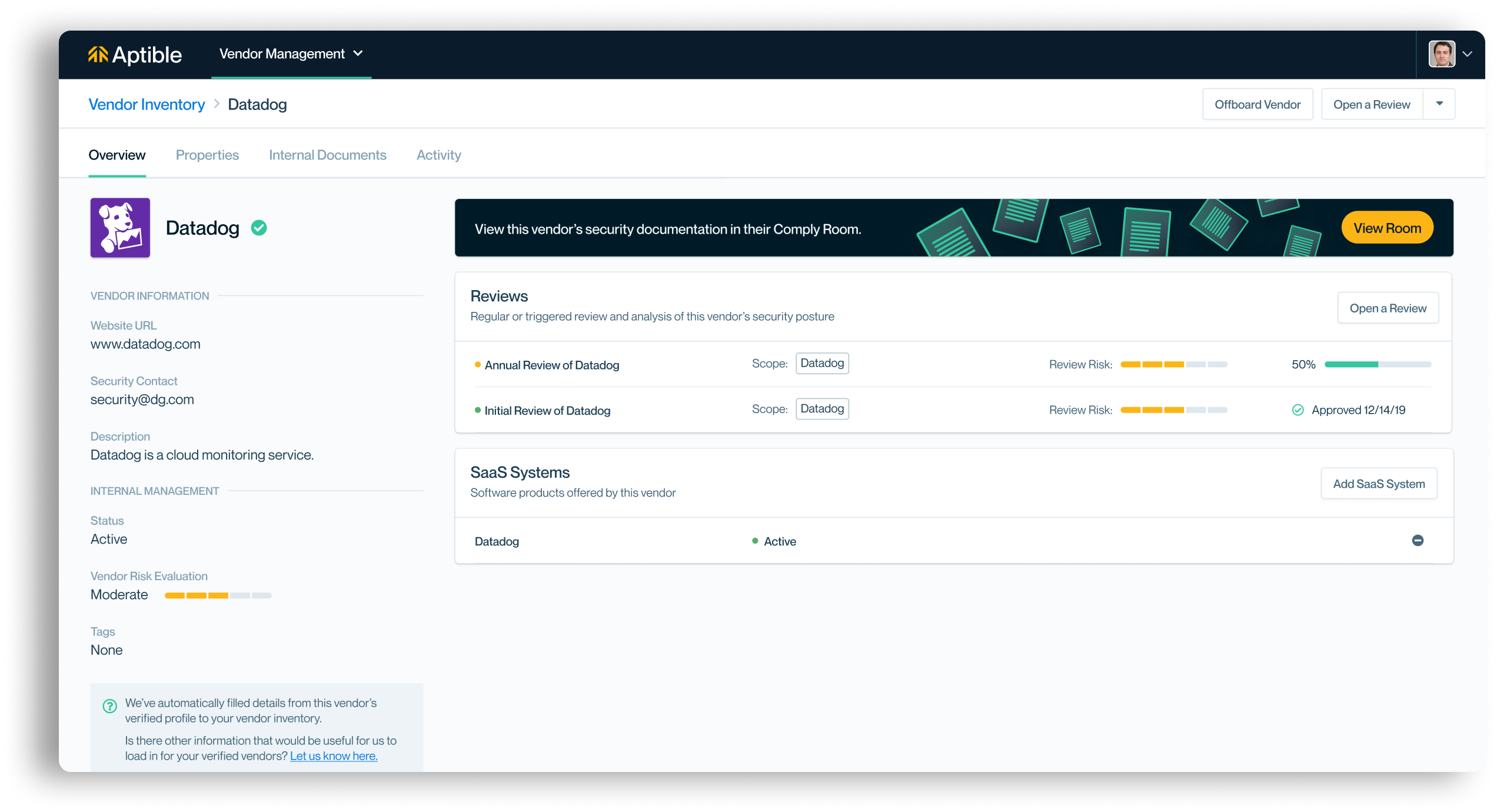Click the 50% completion label
Viewport: 1497px width, 812px height.
pyautogui.click(x=1303, y=365)
